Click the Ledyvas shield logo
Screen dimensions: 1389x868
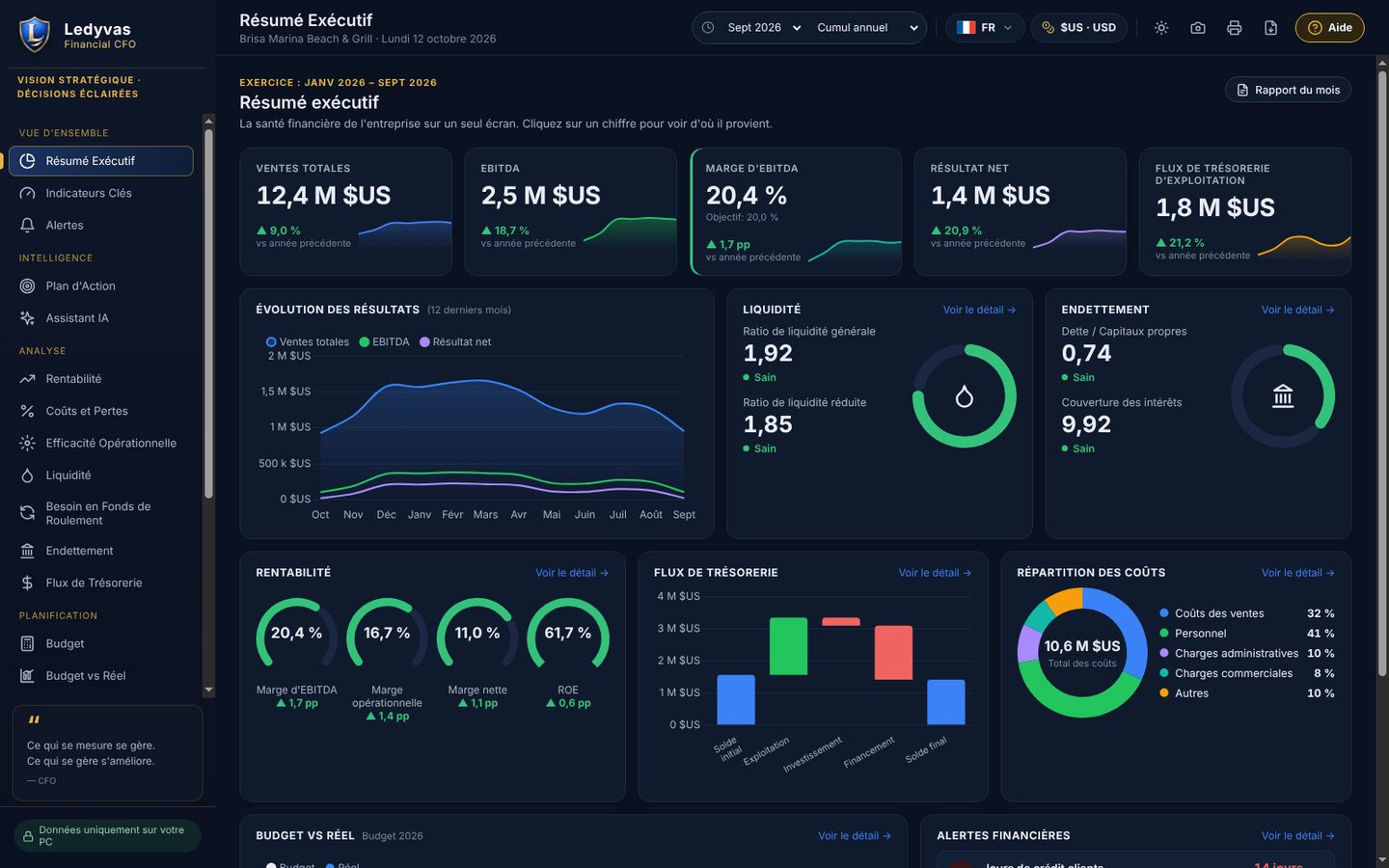tap(35, 35)
